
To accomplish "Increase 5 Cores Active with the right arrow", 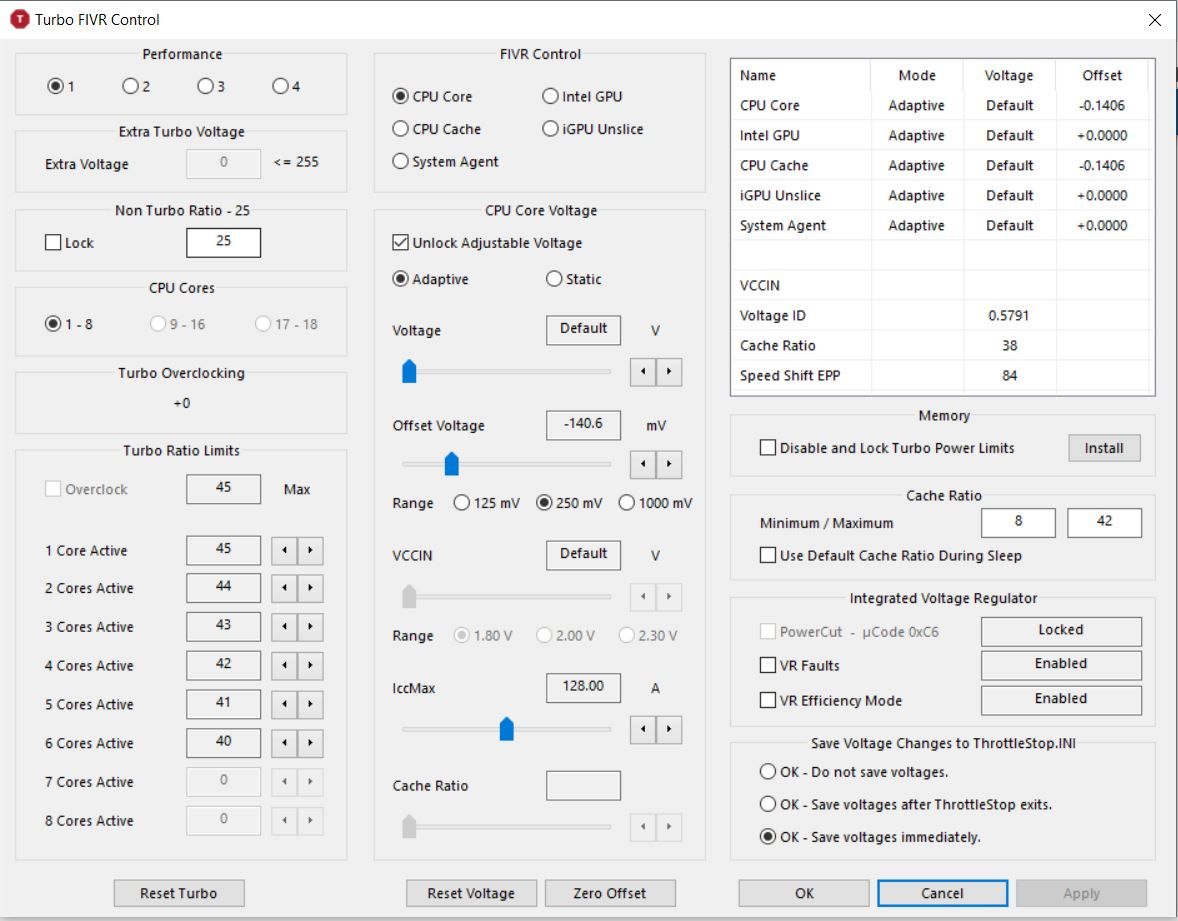I will click(x=311, y=705).
